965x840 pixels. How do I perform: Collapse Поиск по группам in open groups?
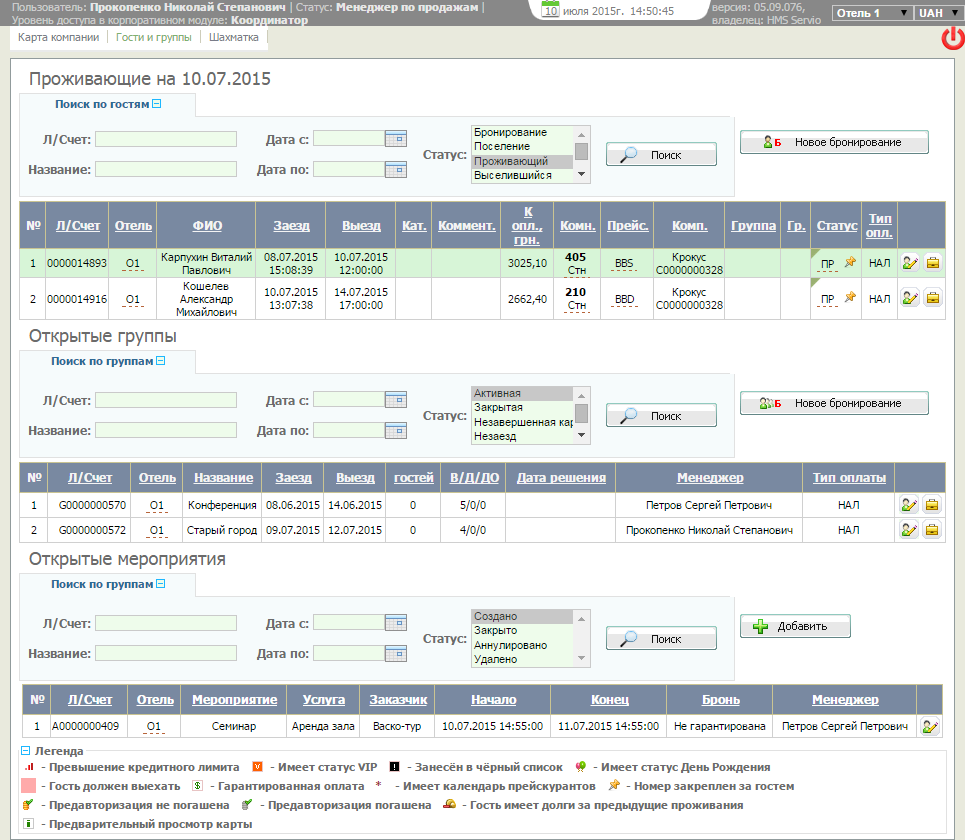161,361
